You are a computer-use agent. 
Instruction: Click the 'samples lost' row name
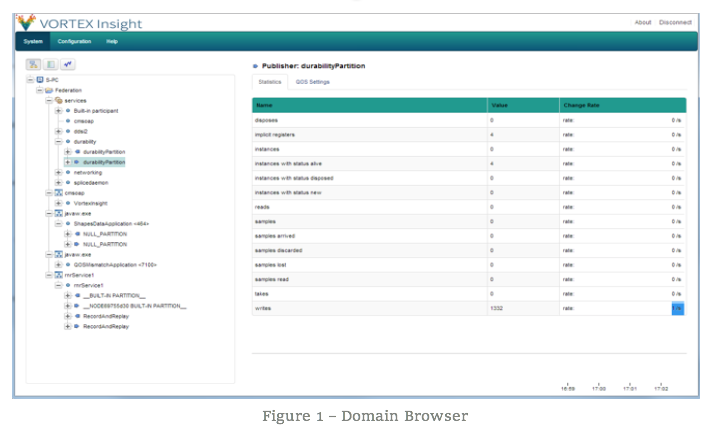270,265
